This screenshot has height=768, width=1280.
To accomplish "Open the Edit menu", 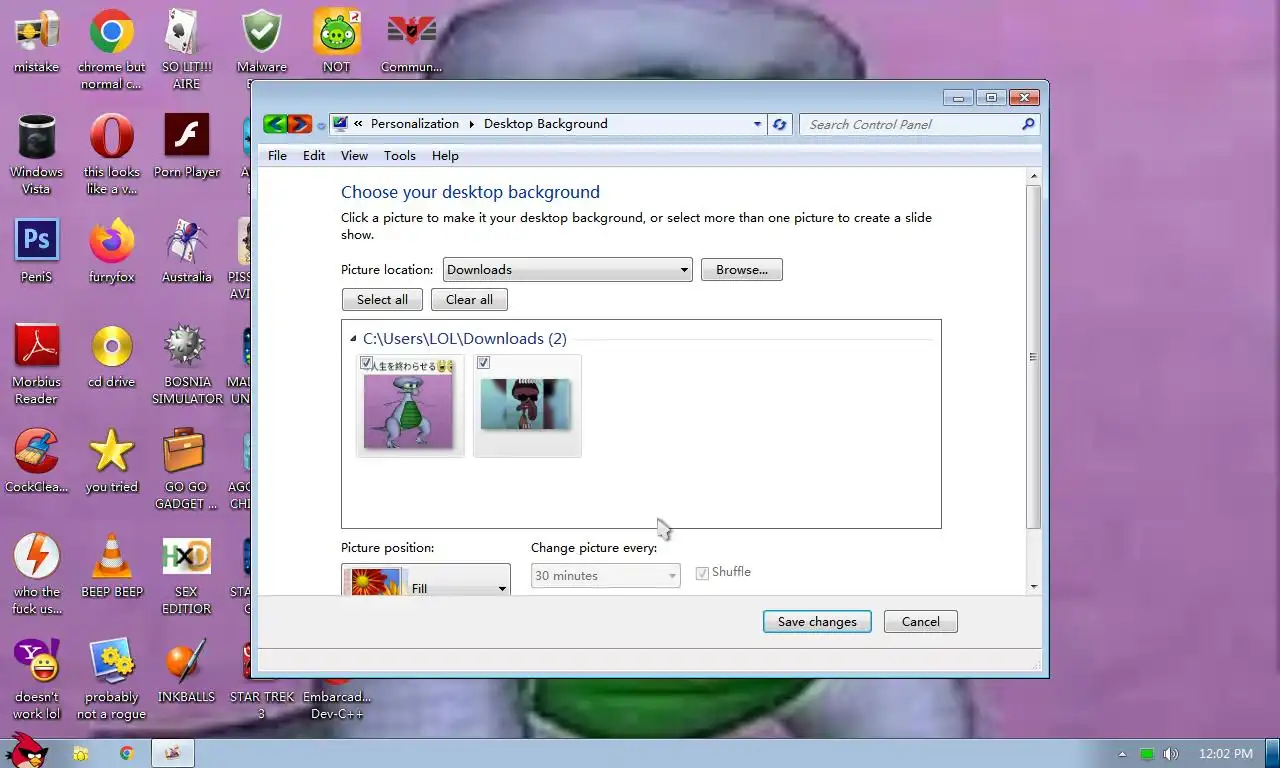I will [314, 156].
